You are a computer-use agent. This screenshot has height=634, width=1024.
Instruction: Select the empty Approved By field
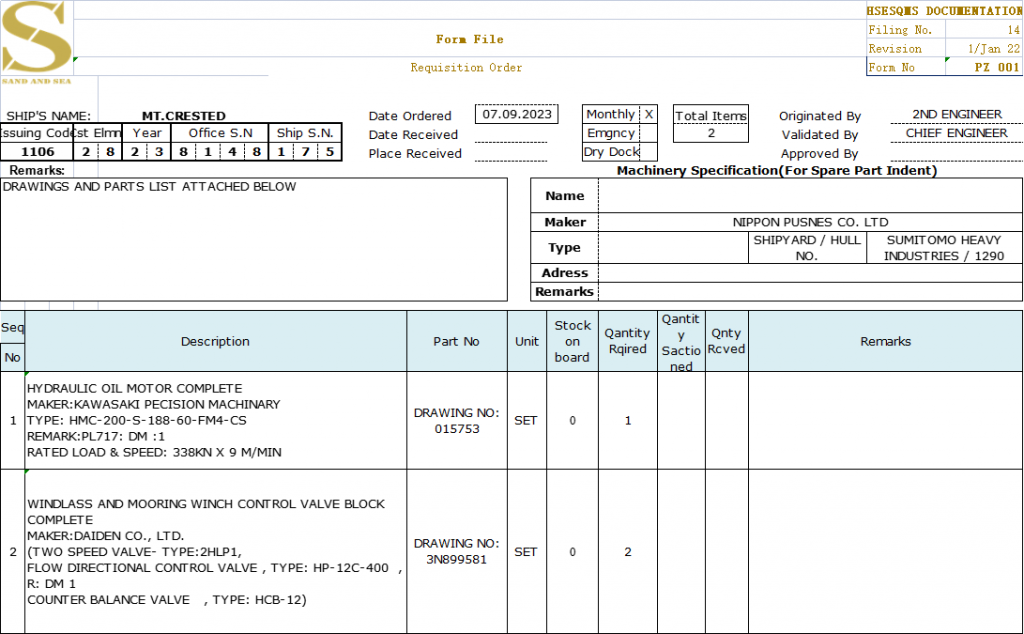click(956, 153)
